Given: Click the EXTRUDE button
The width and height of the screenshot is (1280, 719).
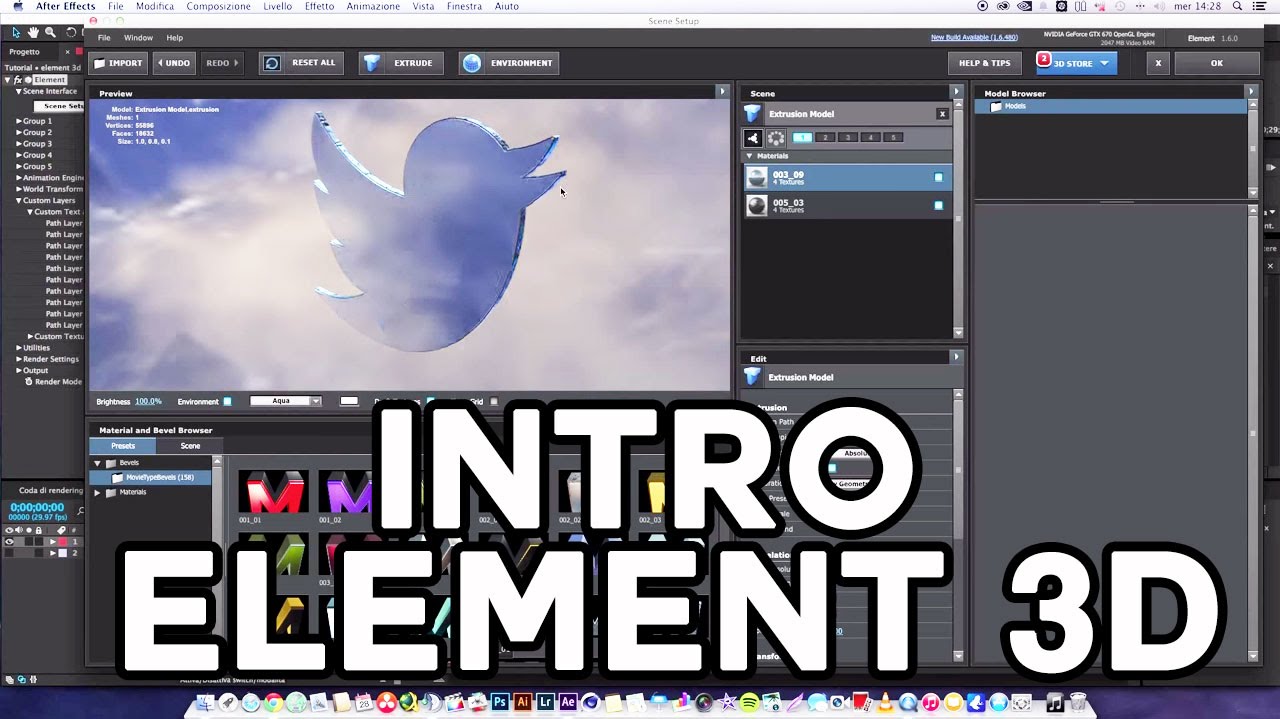Looking at the screenshot, I should (402, 63).
